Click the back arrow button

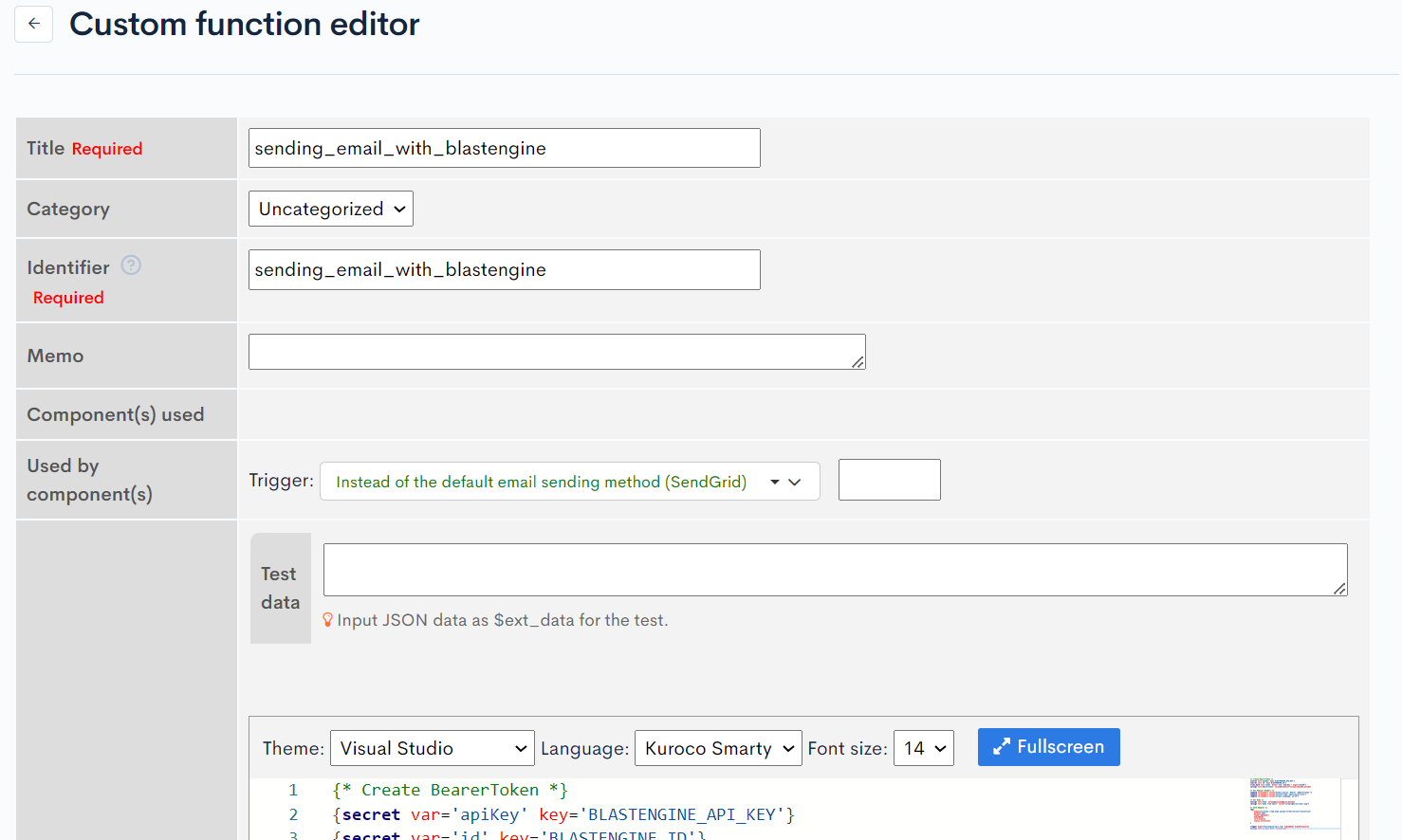point(34,24)
